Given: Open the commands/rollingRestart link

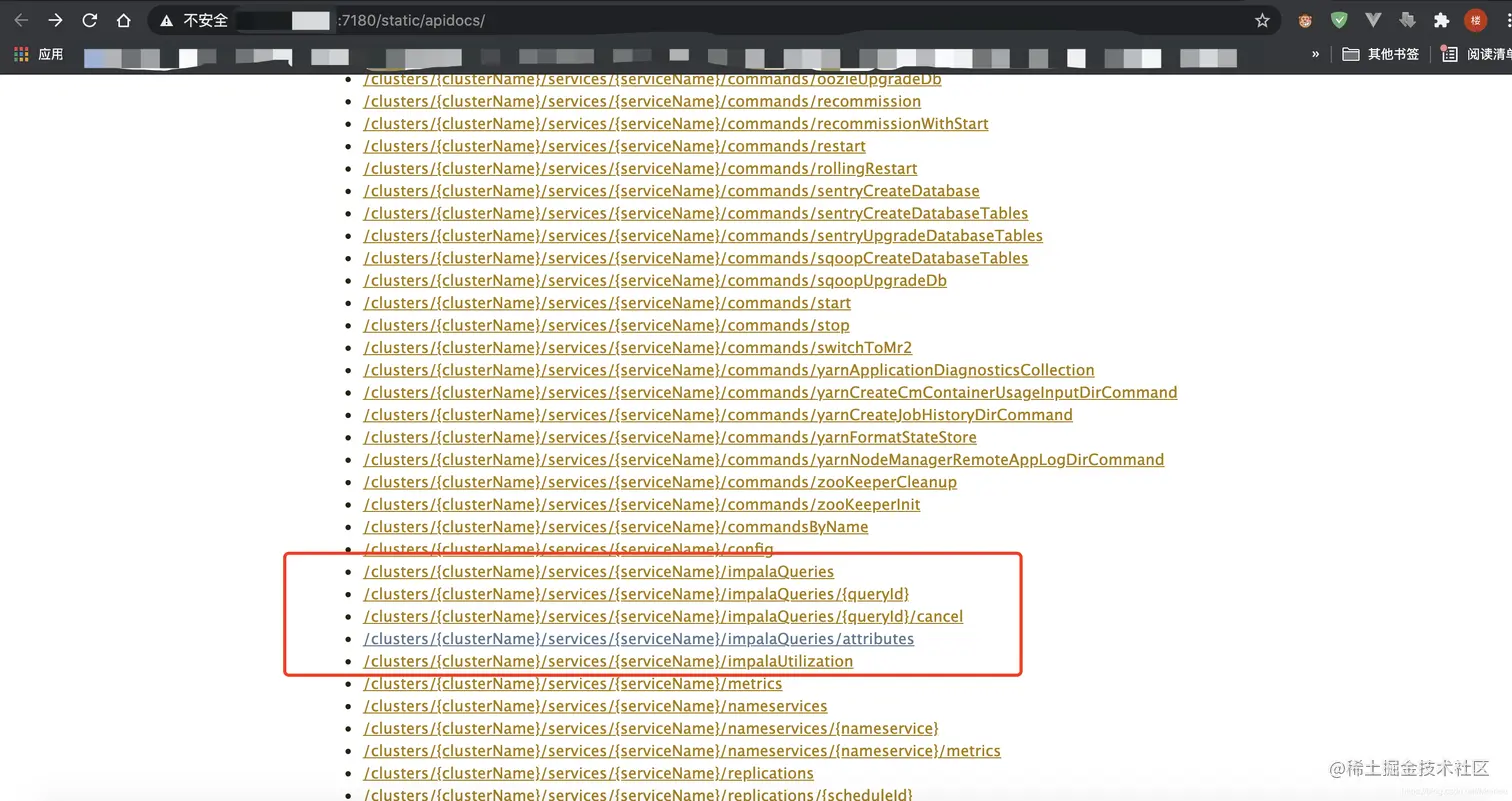Looking at the screenshot, I should [x=640, y=169].
